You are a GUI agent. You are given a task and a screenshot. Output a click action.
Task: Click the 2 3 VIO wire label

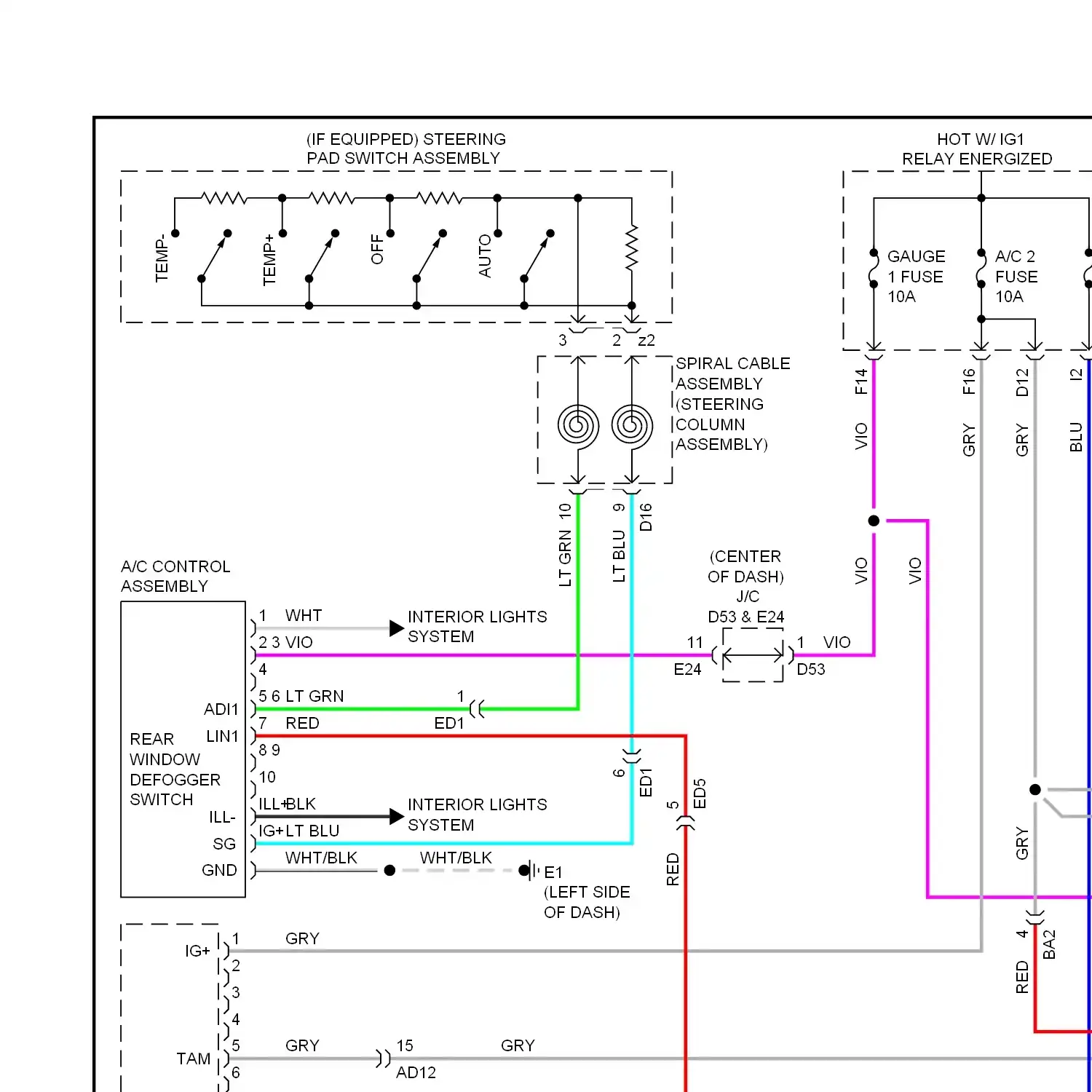pyautogui.click(x=285, y=642)
